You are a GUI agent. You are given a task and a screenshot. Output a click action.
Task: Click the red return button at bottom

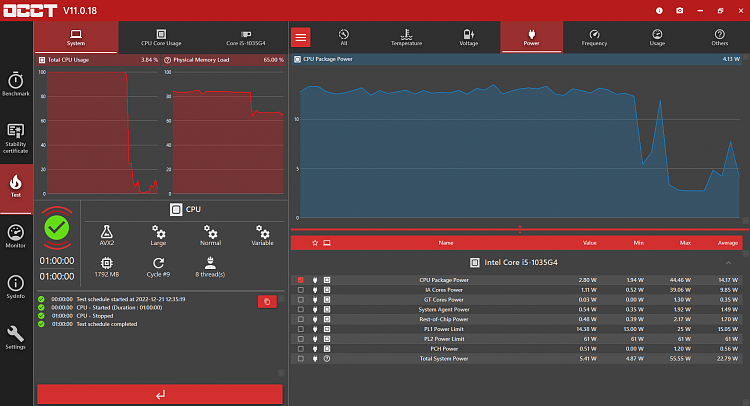160,395
